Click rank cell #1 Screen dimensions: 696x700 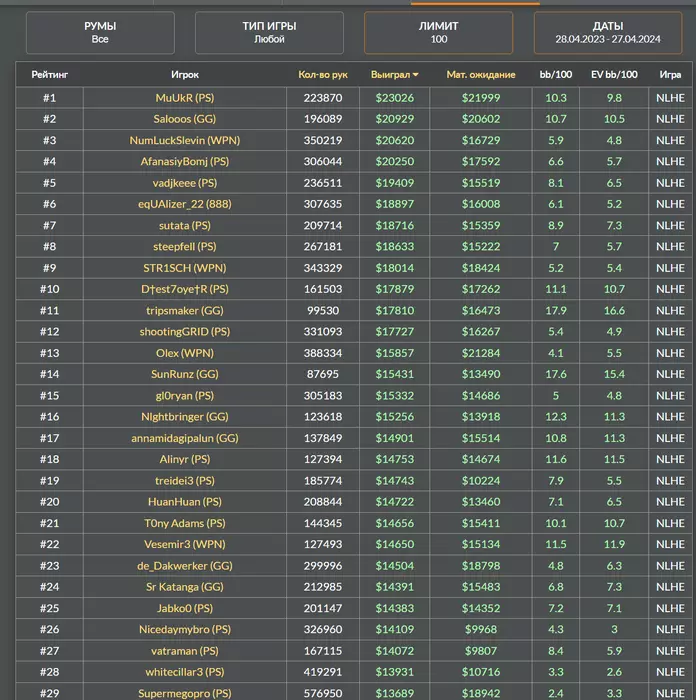(x=50, y=98)
